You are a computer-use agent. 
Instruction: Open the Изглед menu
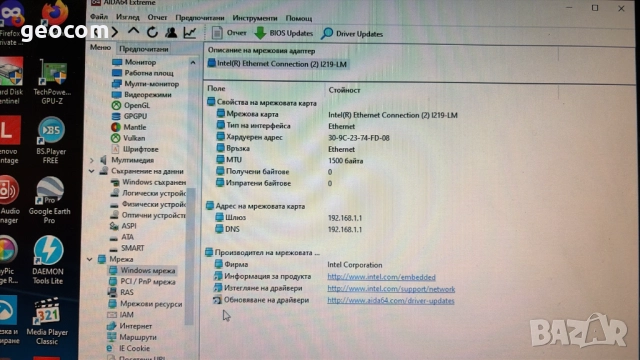click(x=128, y=18)
